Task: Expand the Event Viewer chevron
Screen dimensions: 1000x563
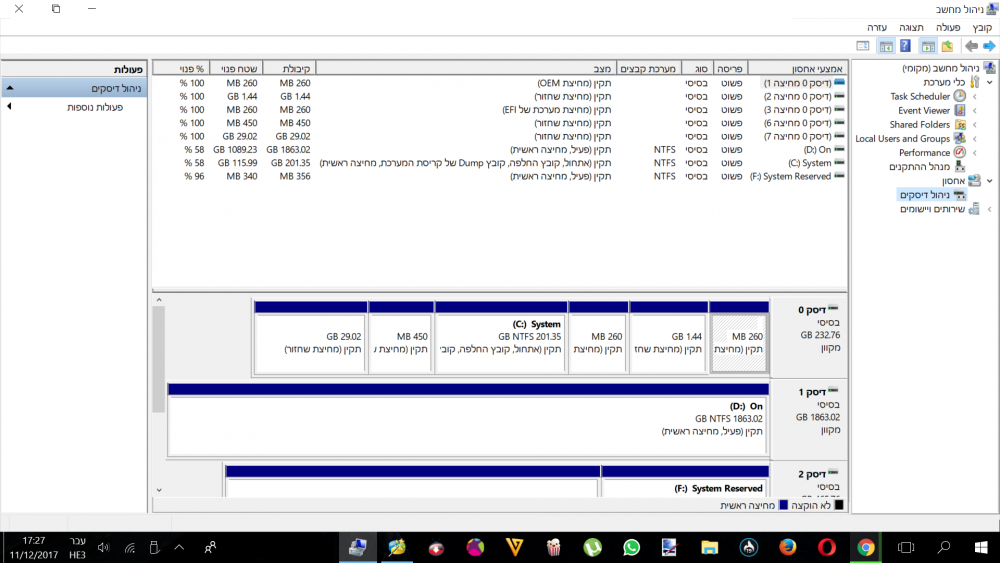Action: pos(974,110)
